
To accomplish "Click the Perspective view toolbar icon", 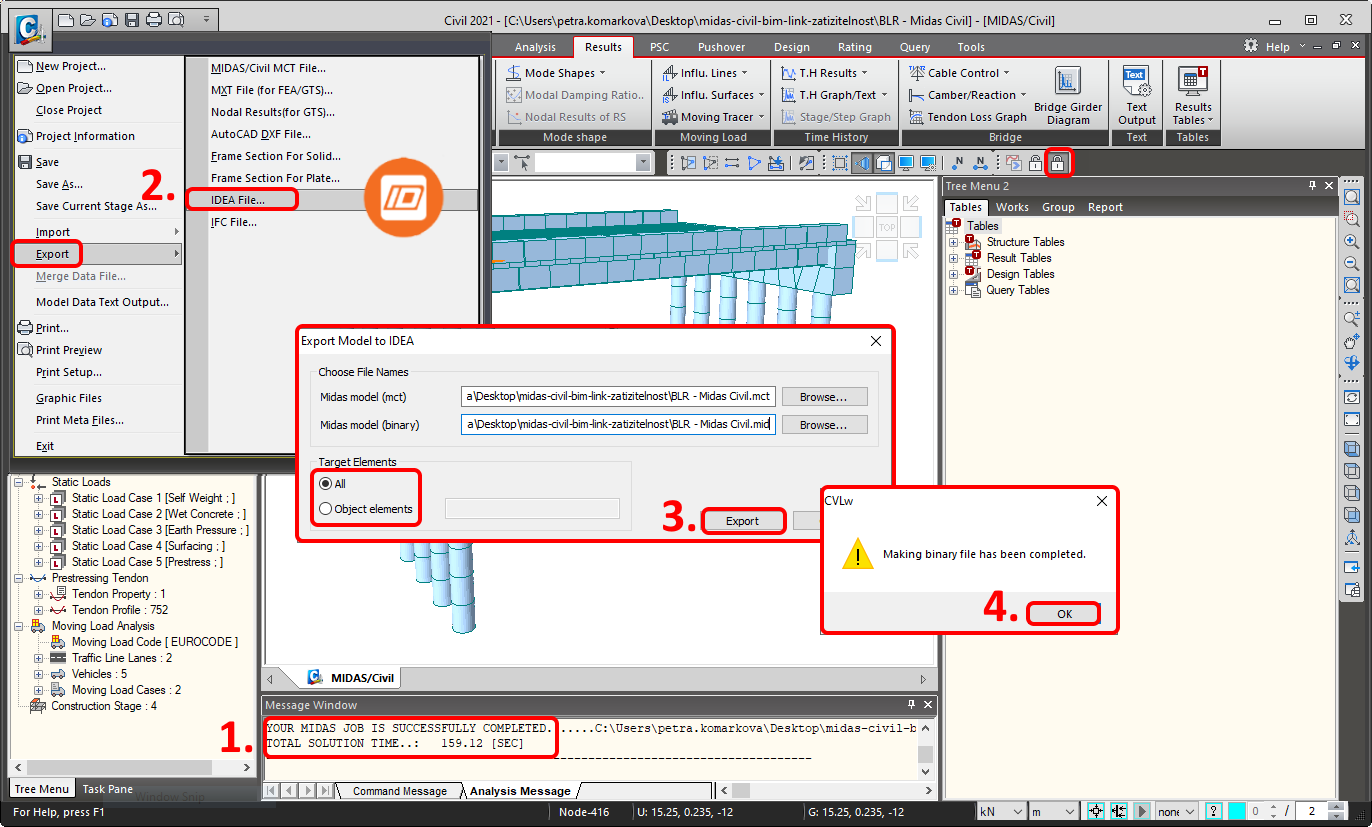I will point(862,162).
